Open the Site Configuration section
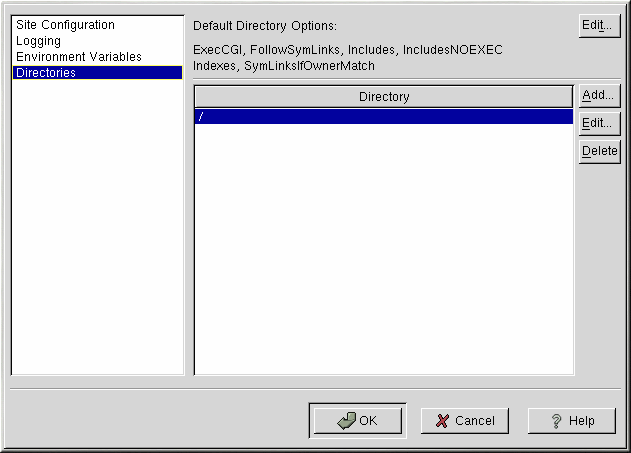Screen dimensions: 631x453 (x=65, y=25)
